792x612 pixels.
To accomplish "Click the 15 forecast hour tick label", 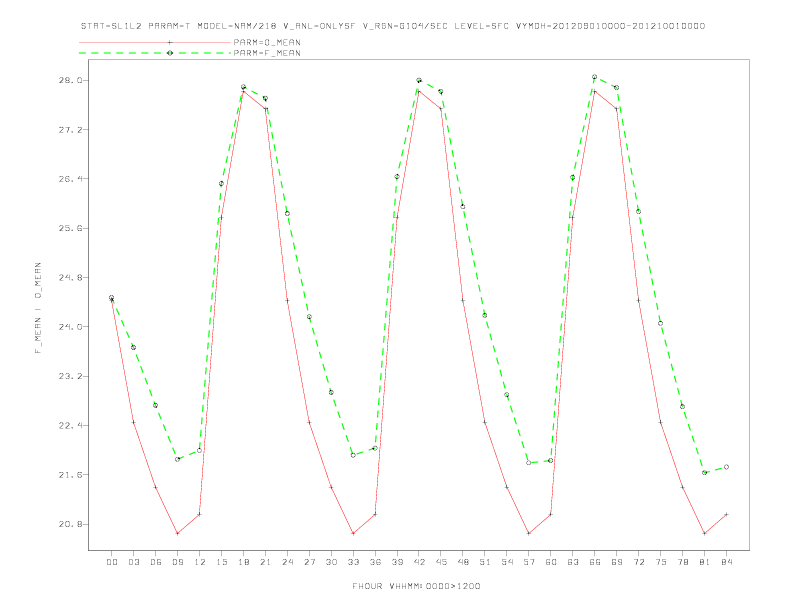I will tap(221, 562).
